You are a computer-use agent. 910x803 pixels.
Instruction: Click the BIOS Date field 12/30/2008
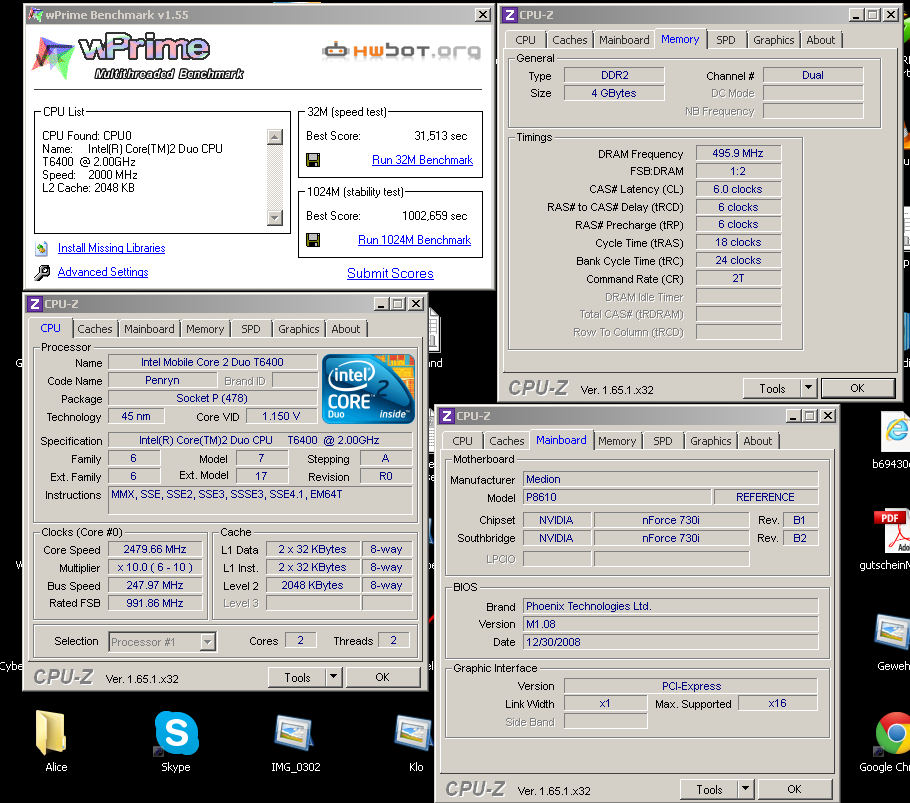click(x=670, y=642)
